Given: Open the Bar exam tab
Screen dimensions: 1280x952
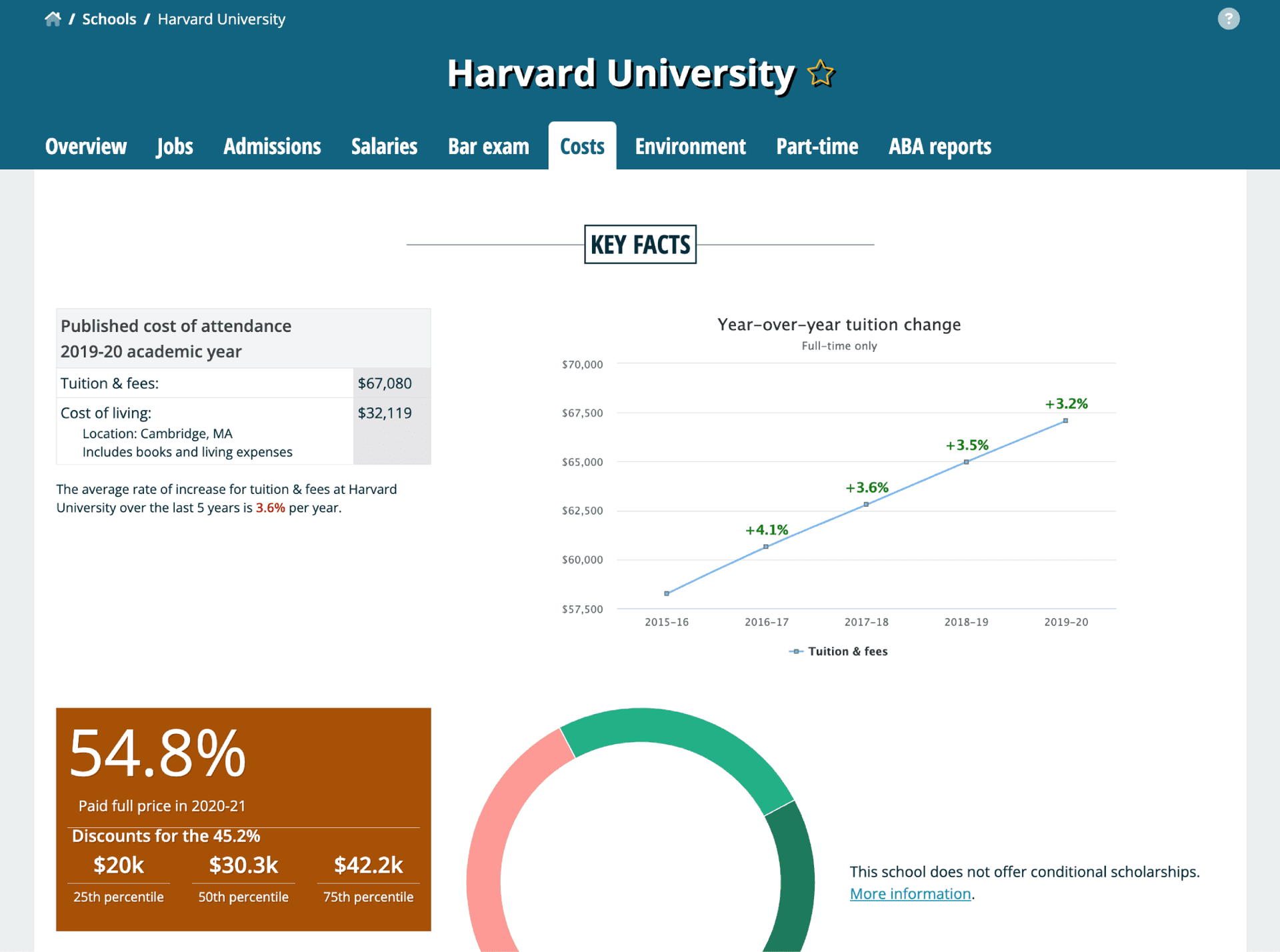Looking at the screenshot, I should pyautogui.click(x=489, y=146).
